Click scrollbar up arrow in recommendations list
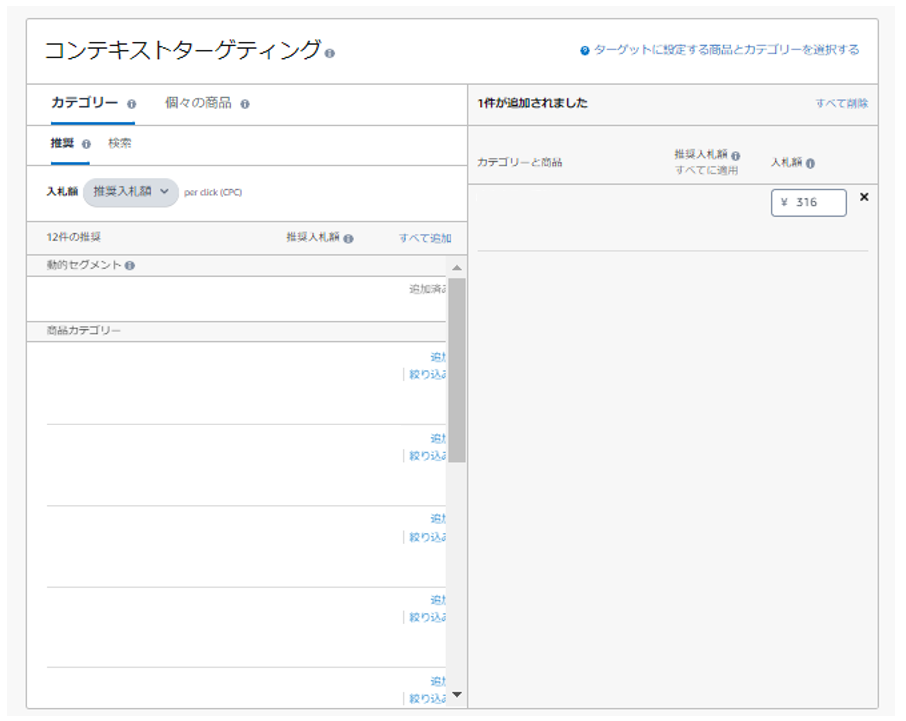This screenshot has width=906, height=721. click(457, 267)
